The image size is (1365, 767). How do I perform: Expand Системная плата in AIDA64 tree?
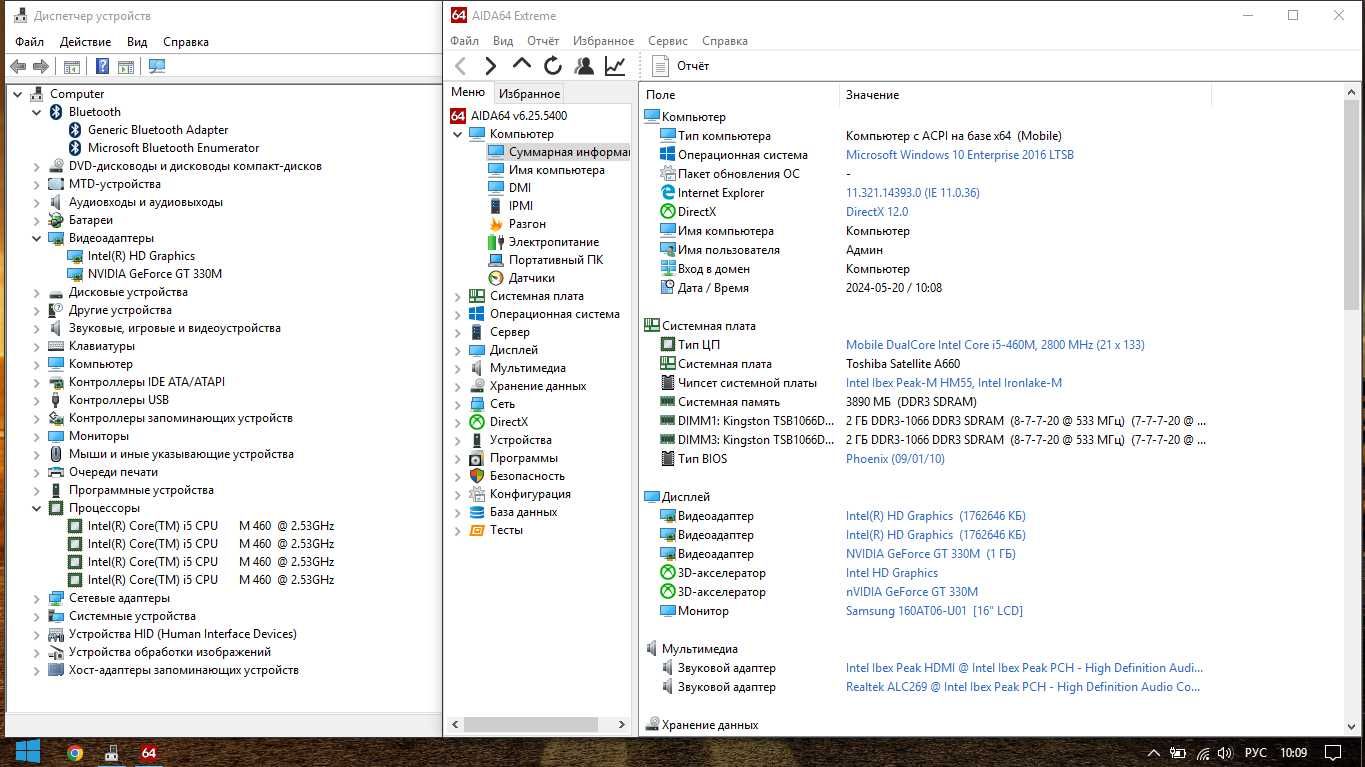click(x=458, y=296)
